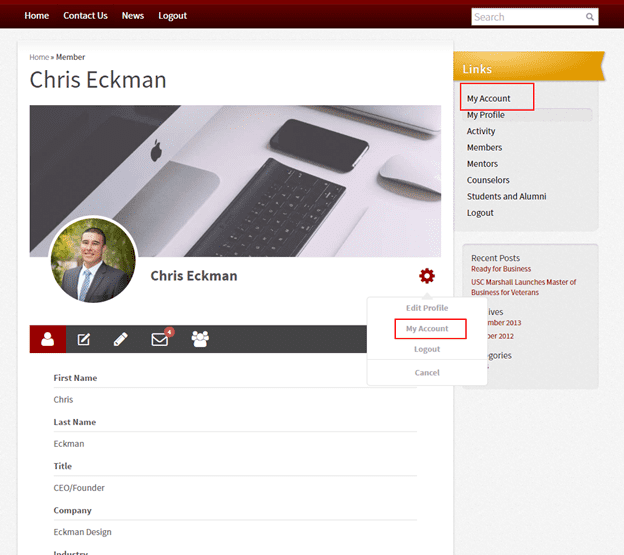Choose My Account in gear dropdown
The image size is (624, 555).
pyautogui.click(x=427, y=329)
